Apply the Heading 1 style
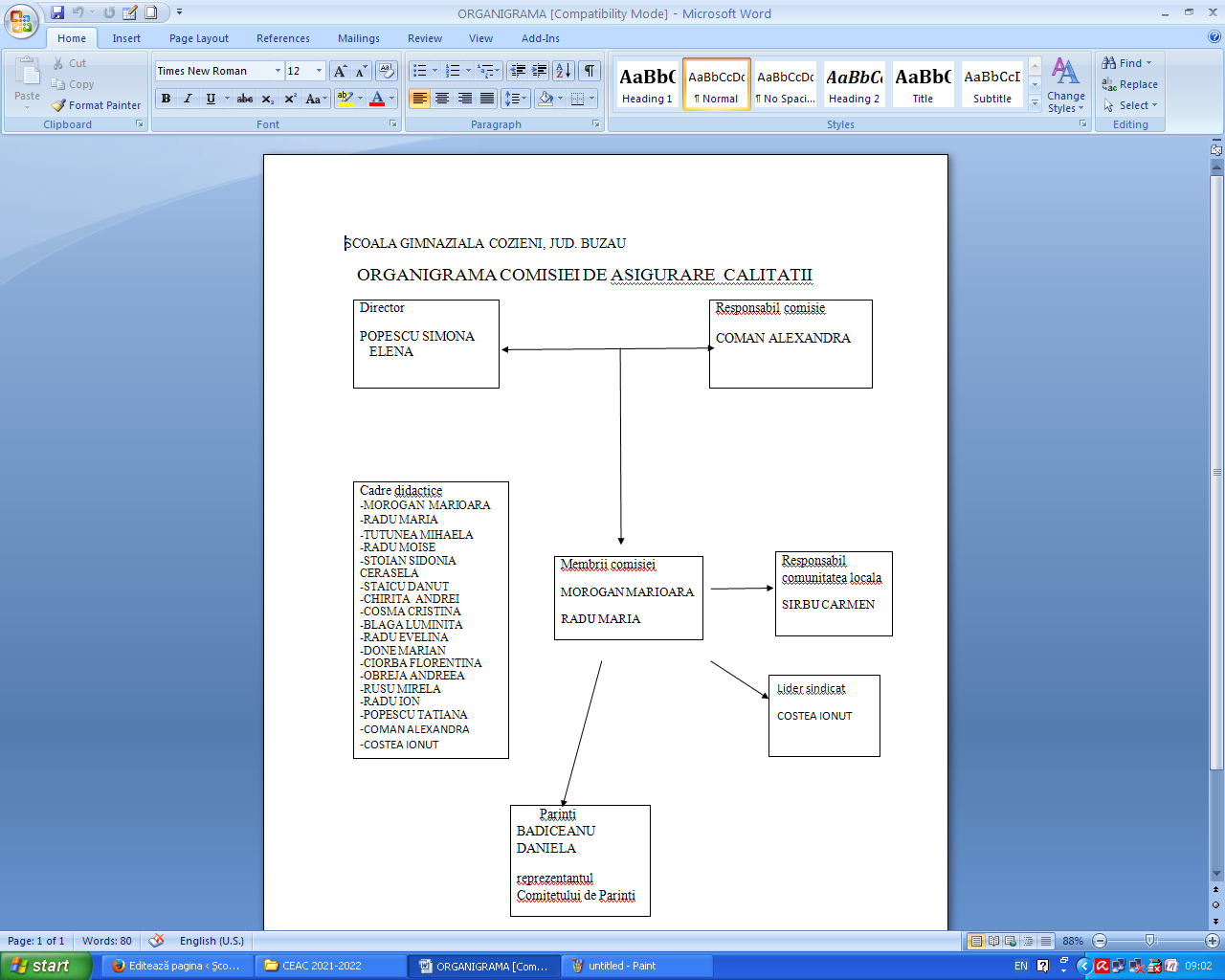The height and width of the screenshot is (980, 1225). [x=647, y=84]
